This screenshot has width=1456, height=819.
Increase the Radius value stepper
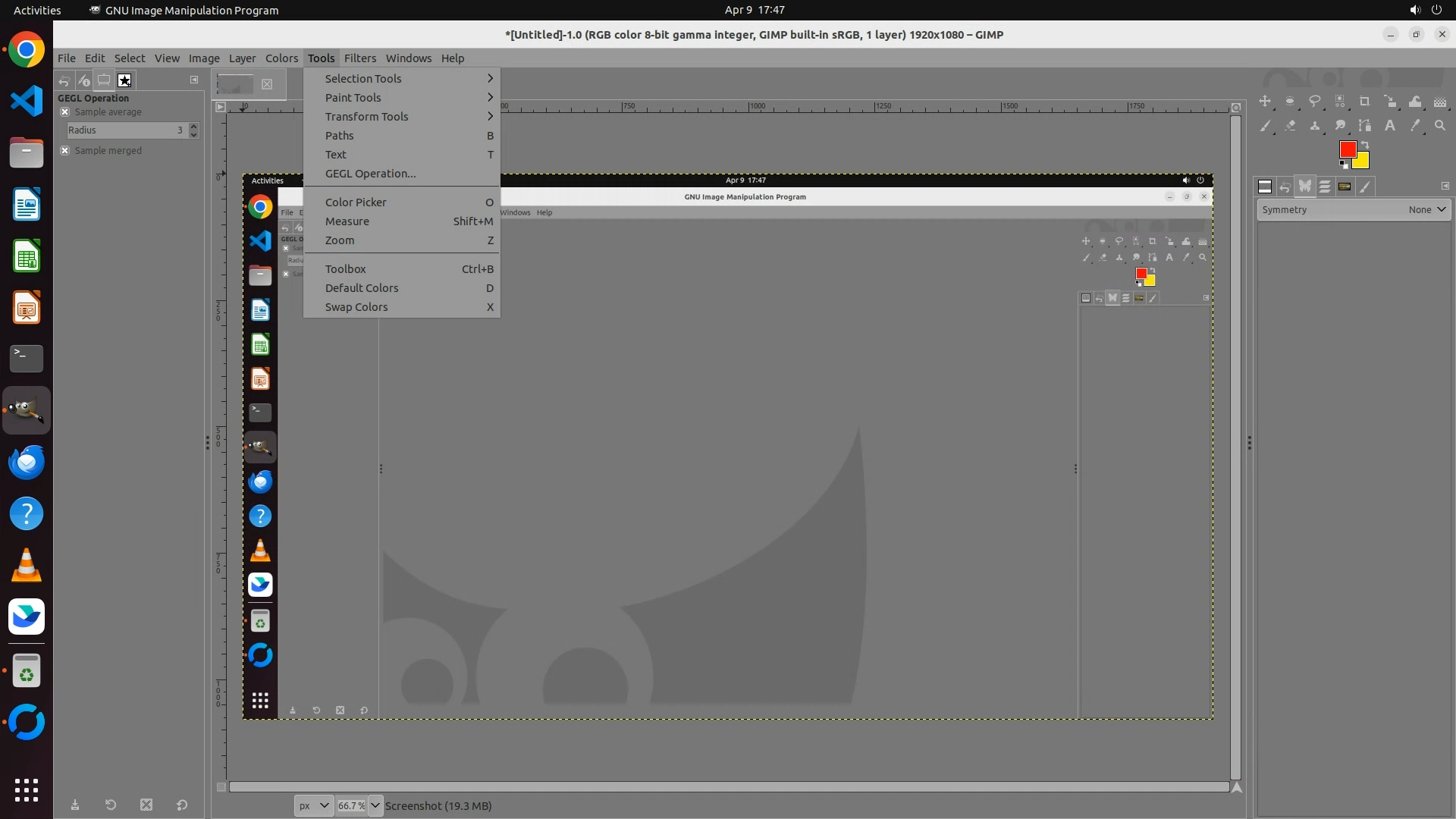194,127
